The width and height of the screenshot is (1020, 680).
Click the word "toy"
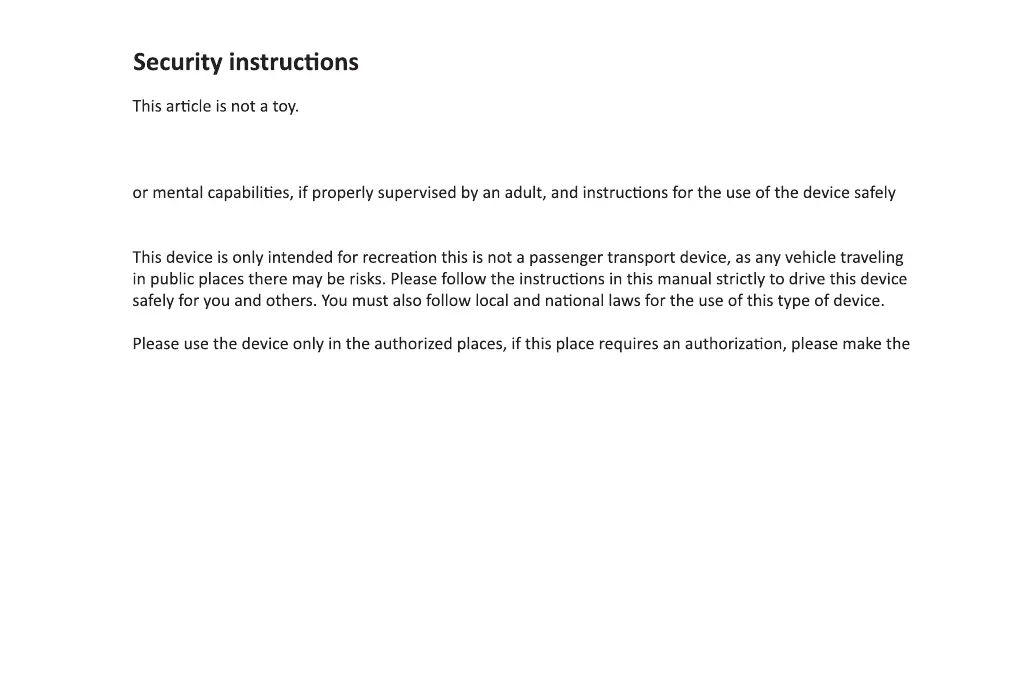pos(285,107)
